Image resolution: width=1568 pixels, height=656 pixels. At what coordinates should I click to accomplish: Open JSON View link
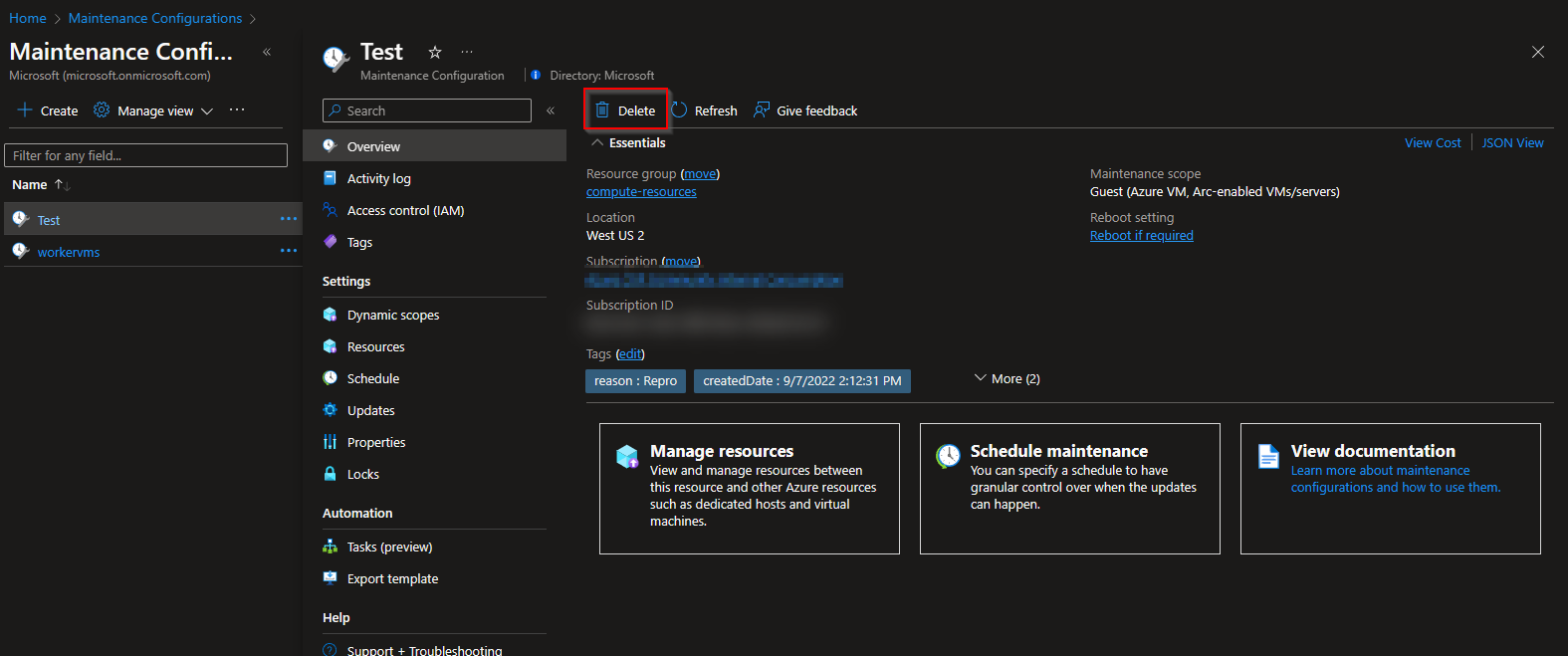click(1512, 142)
